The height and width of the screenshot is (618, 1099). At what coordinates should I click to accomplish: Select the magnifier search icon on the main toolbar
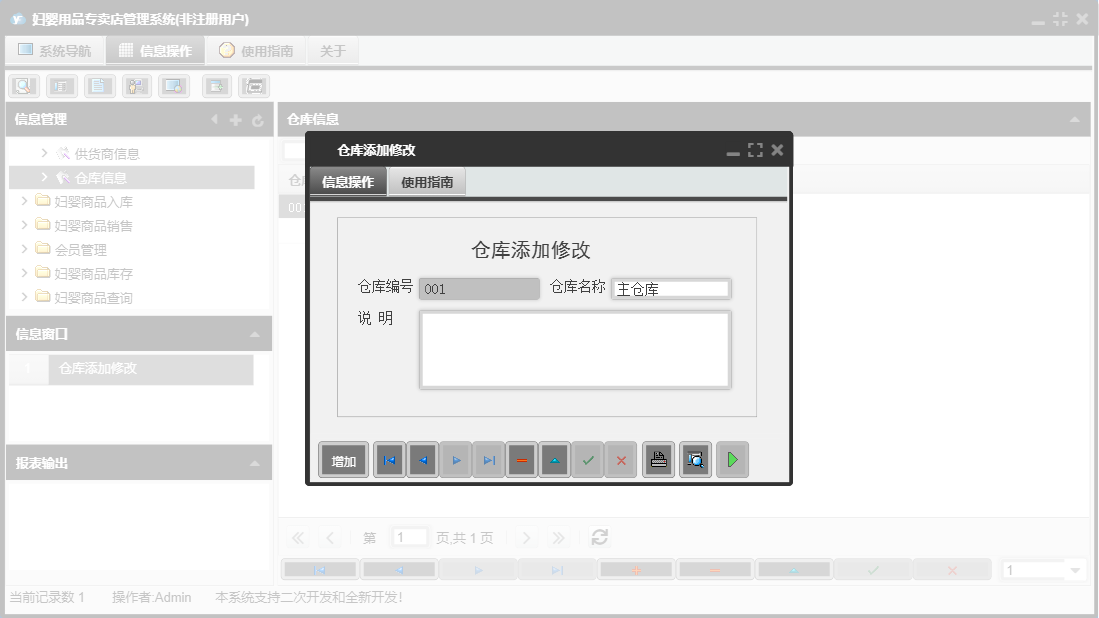[23, 85]
